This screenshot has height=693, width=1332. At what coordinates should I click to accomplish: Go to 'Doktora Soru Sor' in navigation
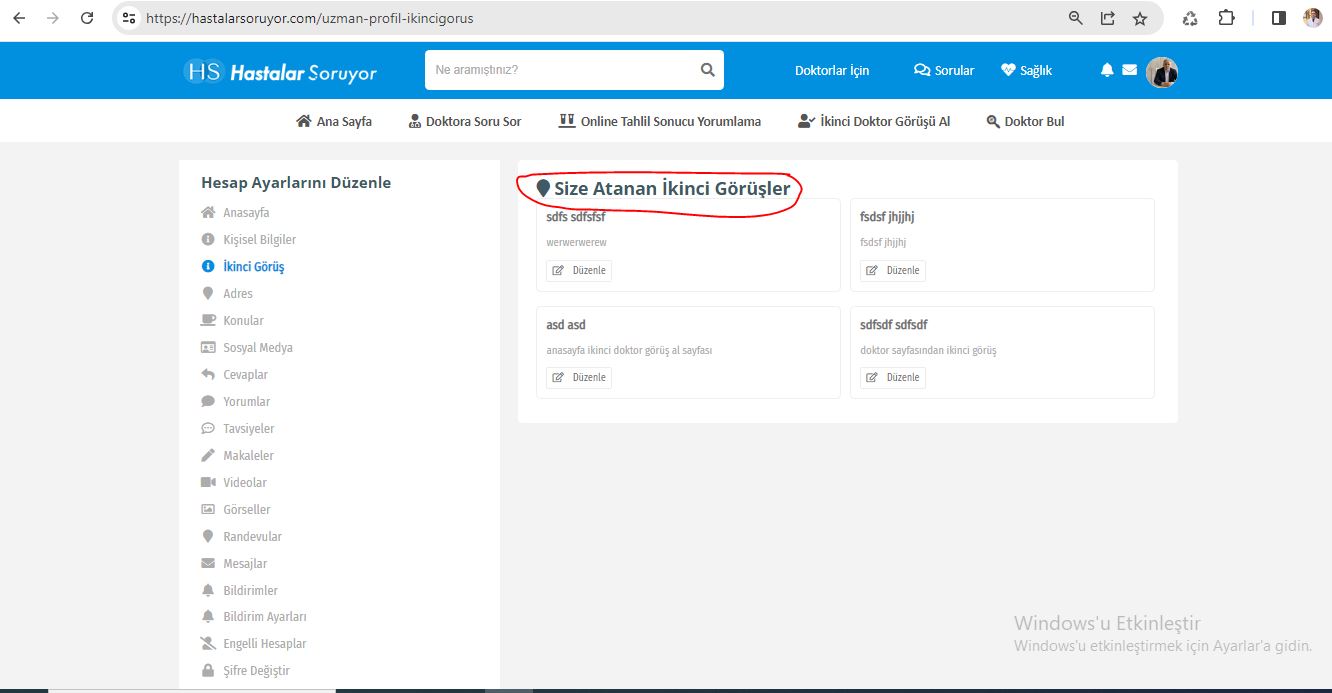click(x=465, y=121)
